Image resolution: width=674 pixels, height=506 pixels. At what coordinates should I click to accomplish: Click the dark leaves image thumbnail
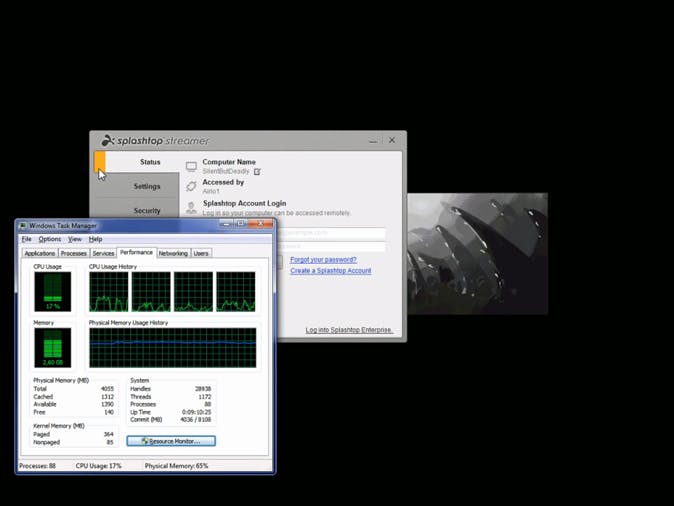(478, 254)
